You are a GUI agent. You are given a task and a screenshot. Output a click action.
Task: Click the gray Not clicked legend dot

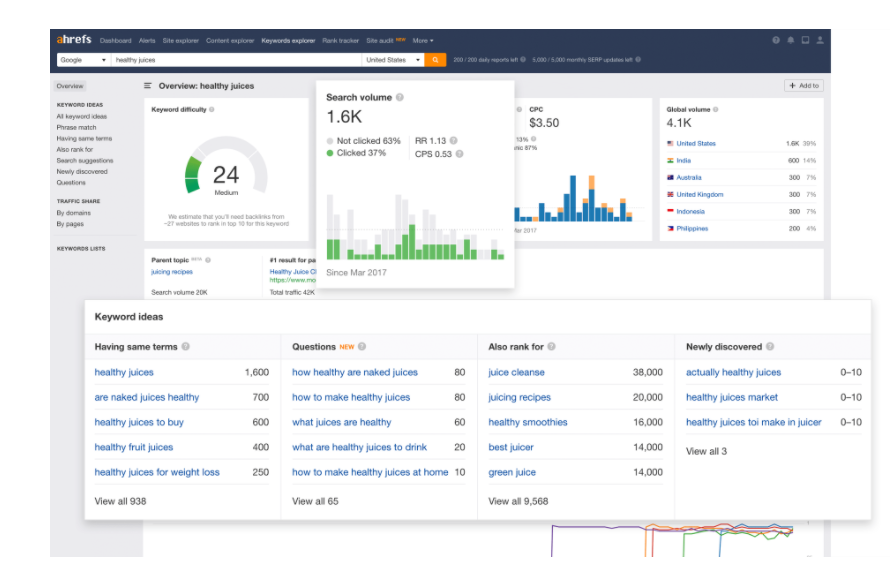click(x=330, y=141)
